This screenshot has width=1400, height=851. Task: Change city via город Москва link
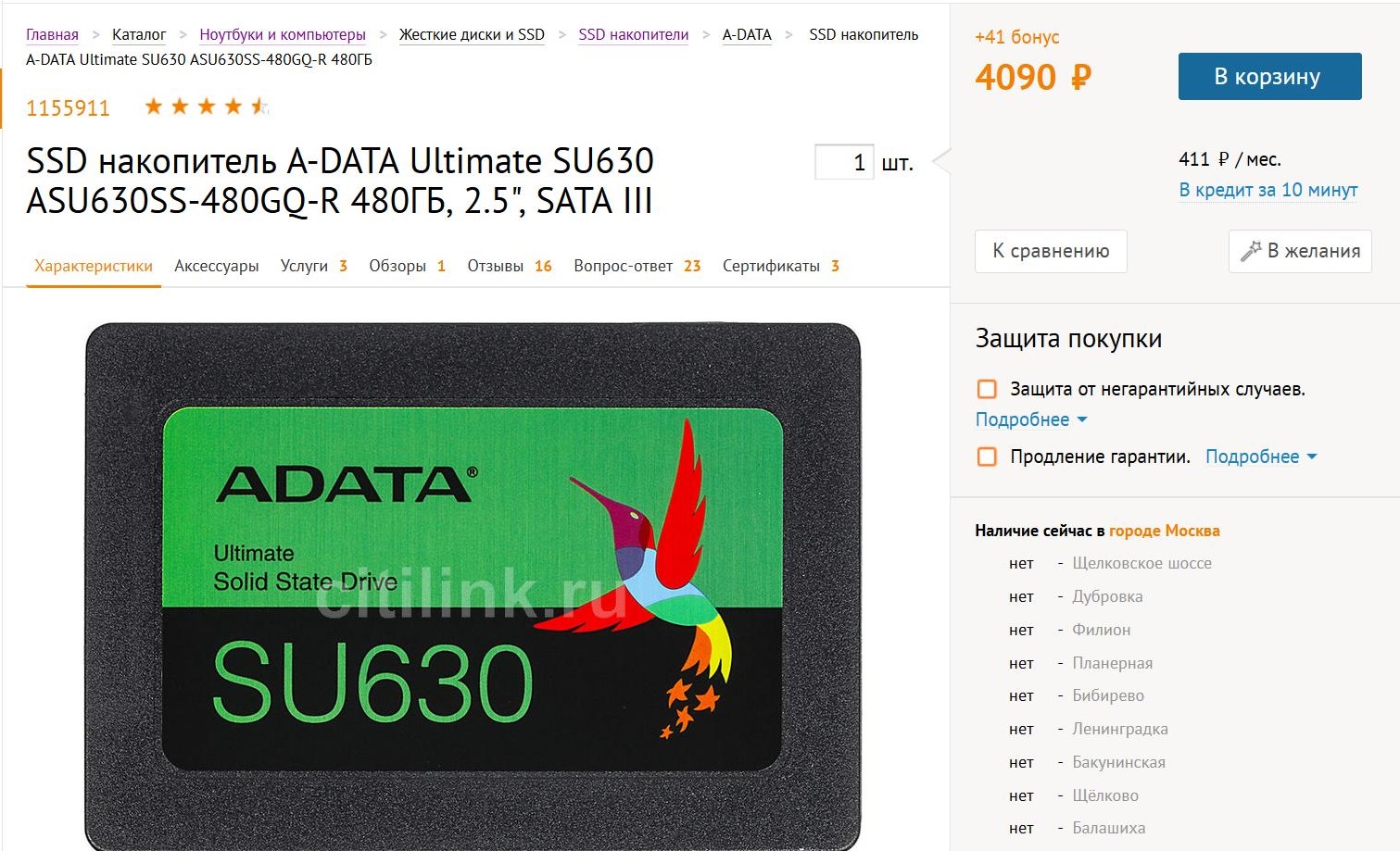[x=1164, y=531]
